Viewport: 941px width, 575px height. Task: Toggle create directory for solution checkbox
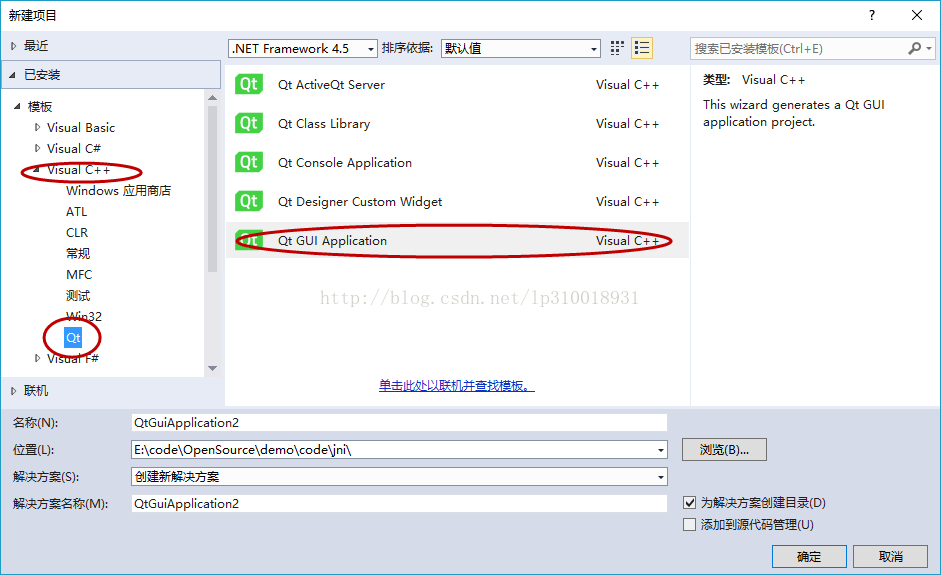pyautogui.click(x=690, y=503)
